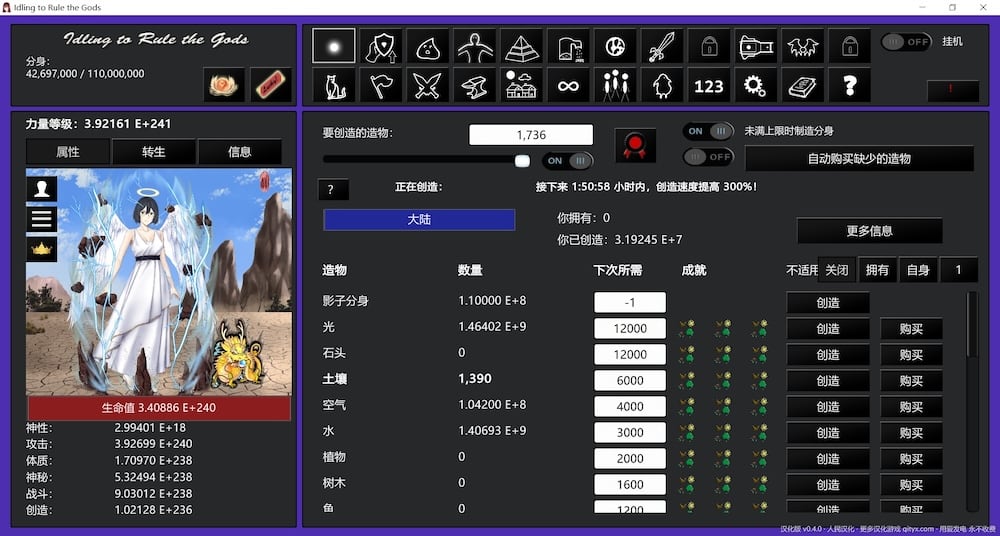Screen dimensions: 1000x536
Task: Click the 空气 row field showing 4000
Action: pyautogui.click(x=630, y=406)
